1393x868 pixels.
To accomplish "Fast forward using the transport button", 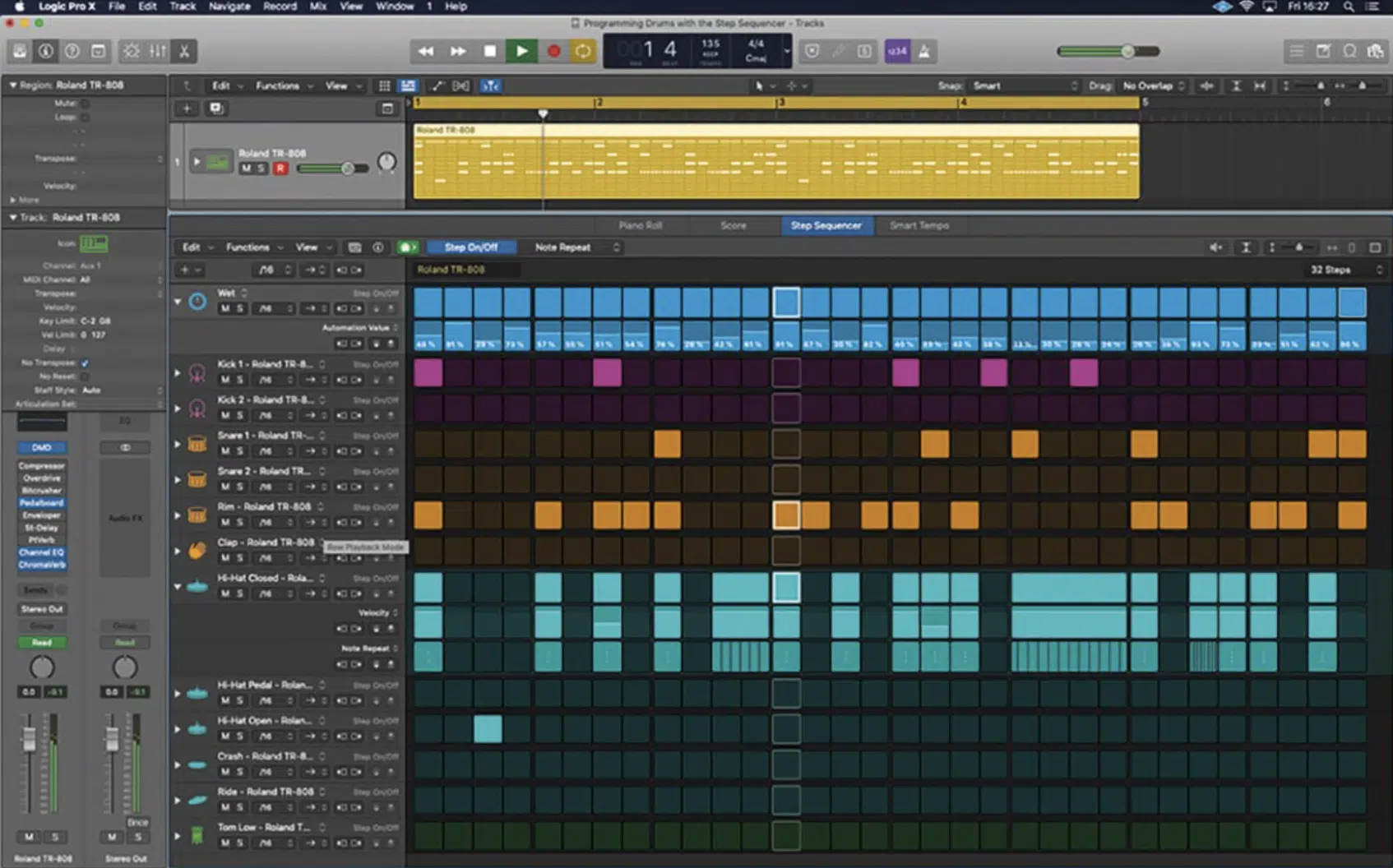I will click(458, 51).
